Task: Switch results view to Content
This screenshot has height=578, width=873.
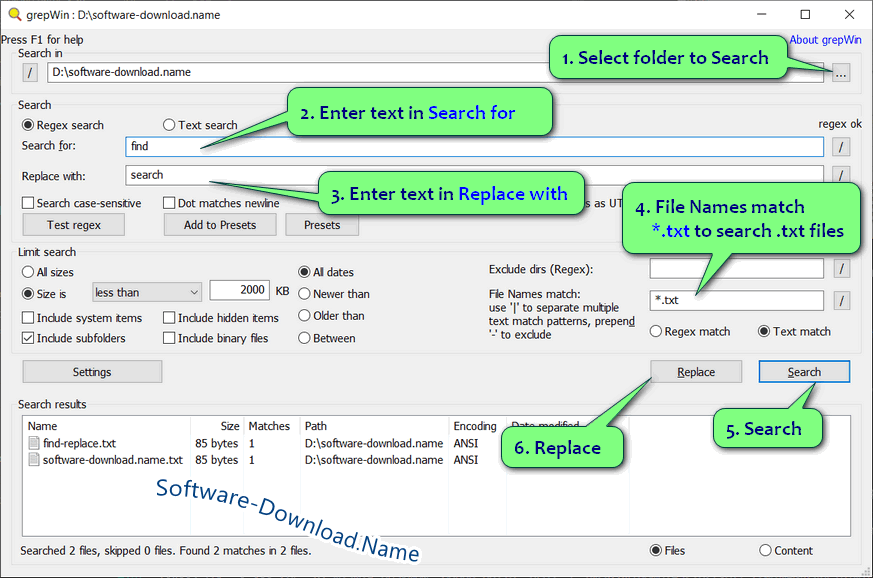Action: tap(768, 550)
